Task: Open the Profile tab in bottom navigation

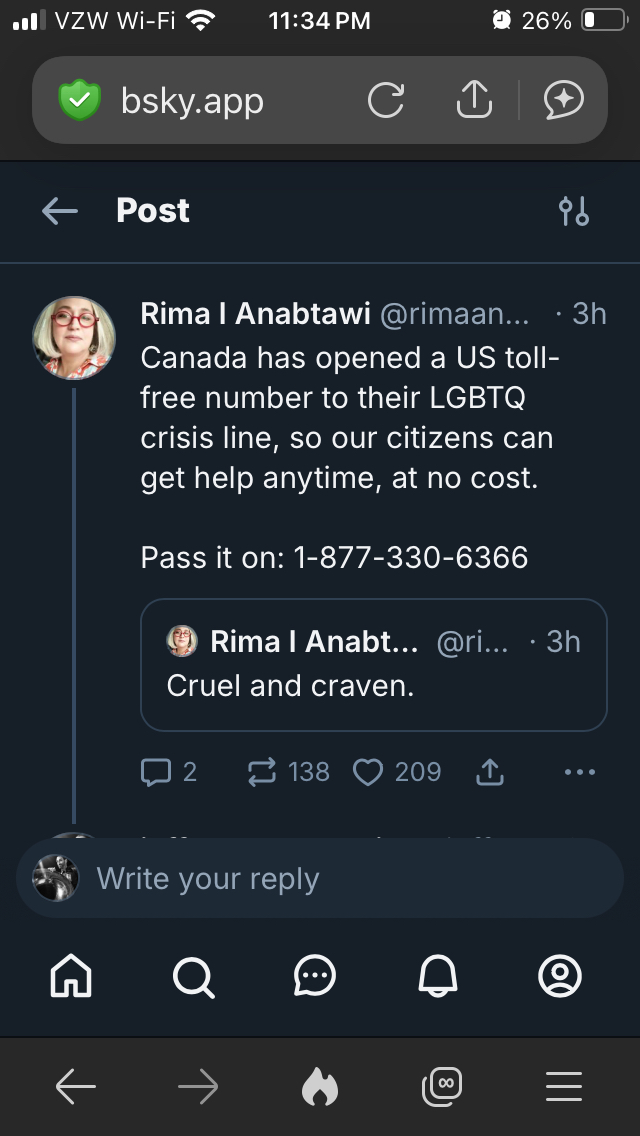Action: tap(560, 976)
